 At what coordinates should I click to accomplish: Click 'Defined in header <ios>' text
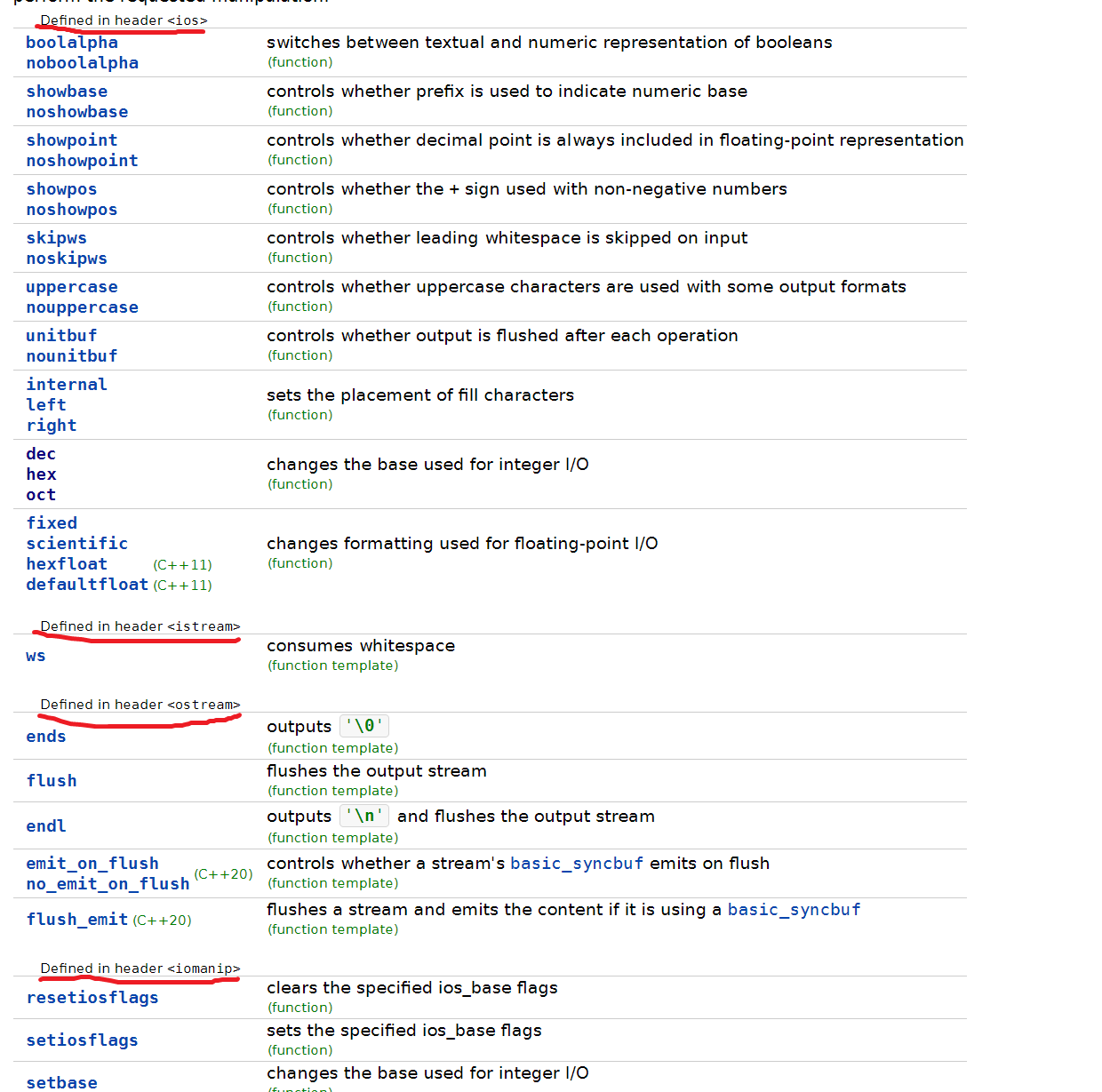coord(124,20)
